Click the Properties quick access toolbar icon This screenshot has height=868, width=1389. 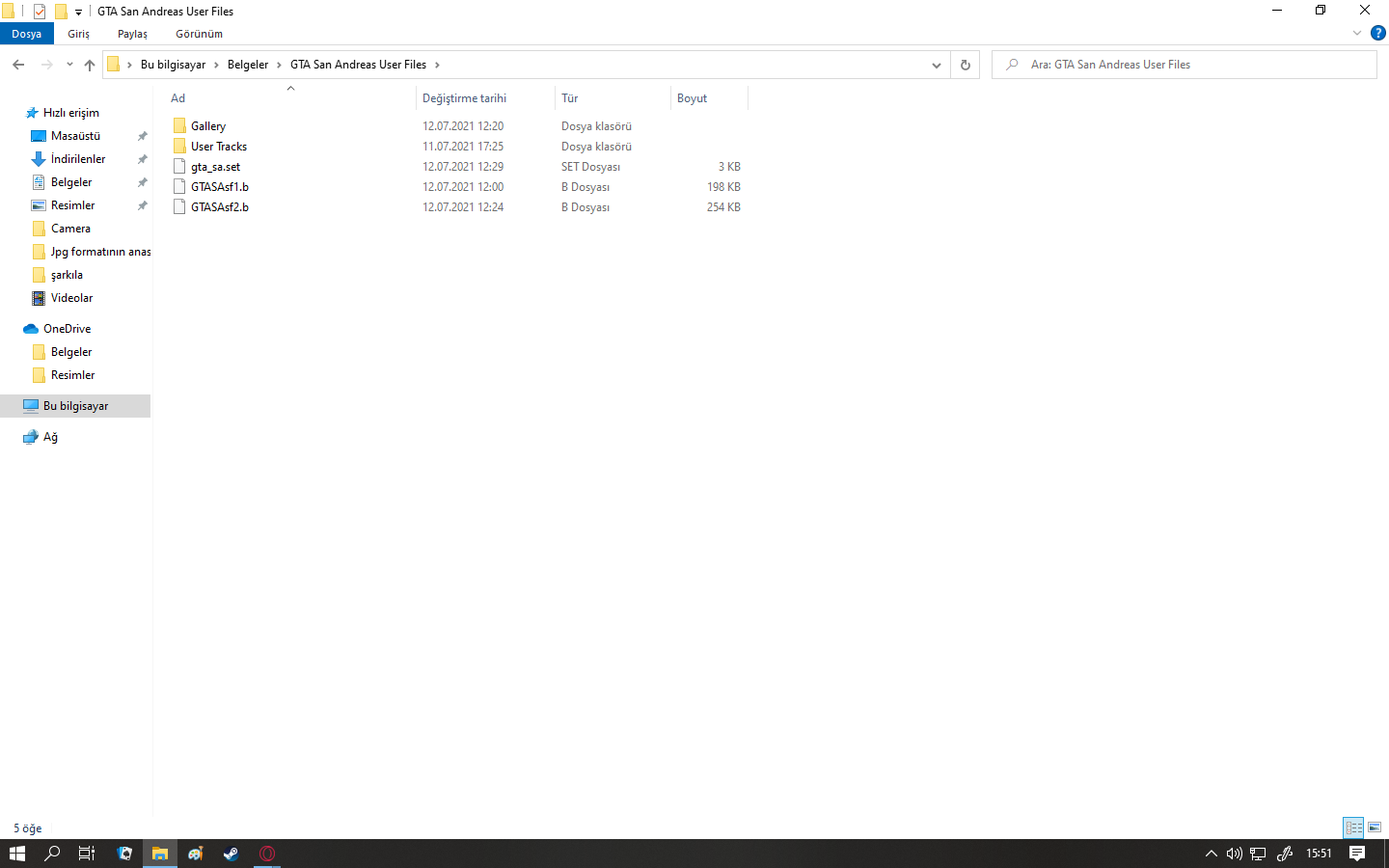tap(40, 12)
